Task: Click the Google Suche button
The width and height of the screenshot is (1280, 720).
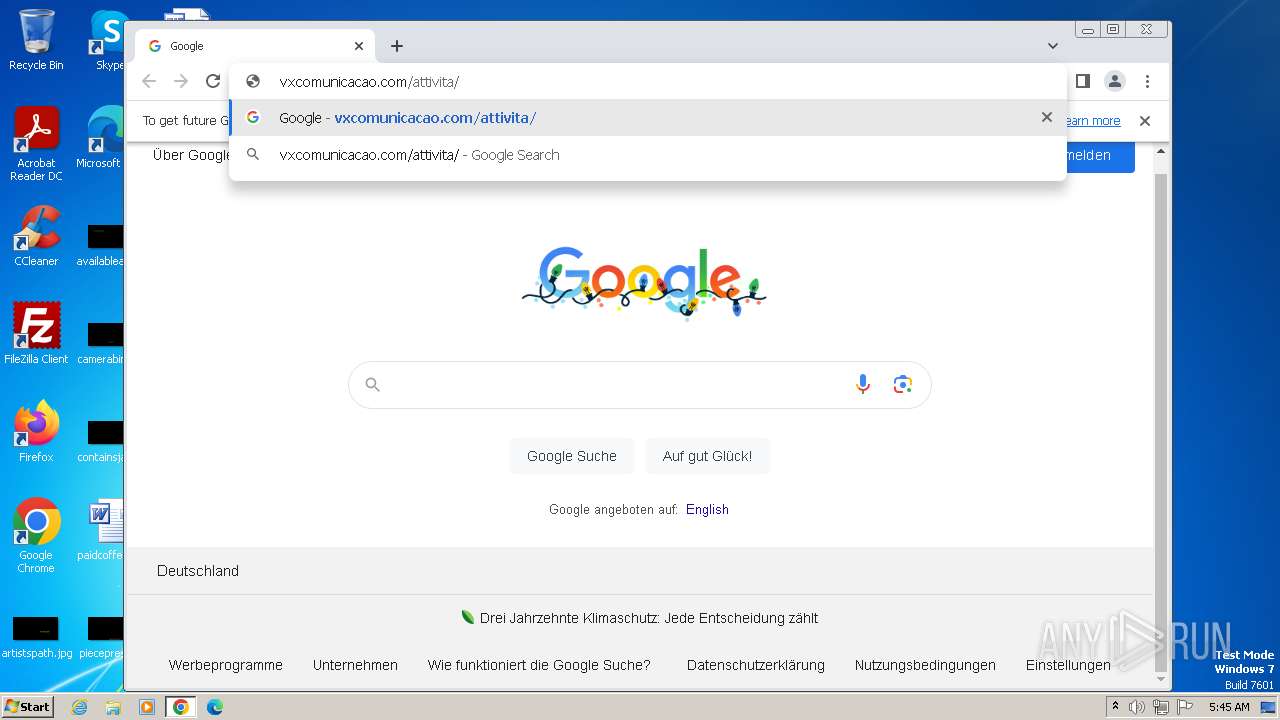Action: click(x=572, y=456)
